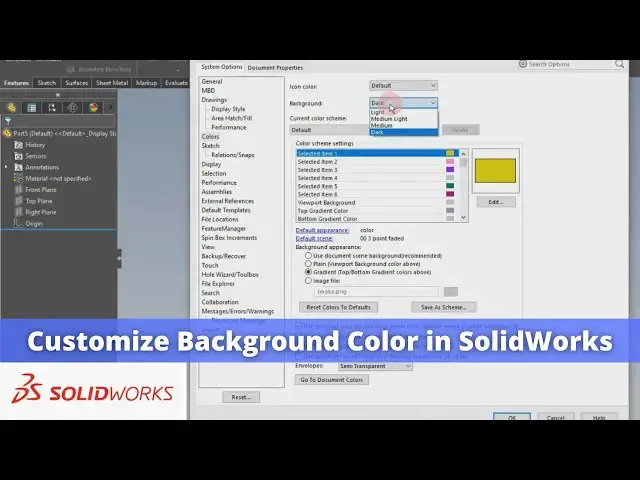Screen dimensions: 640x480
Task: Open the Sketch ribbon tab
Action: click(x=47, y=83)
